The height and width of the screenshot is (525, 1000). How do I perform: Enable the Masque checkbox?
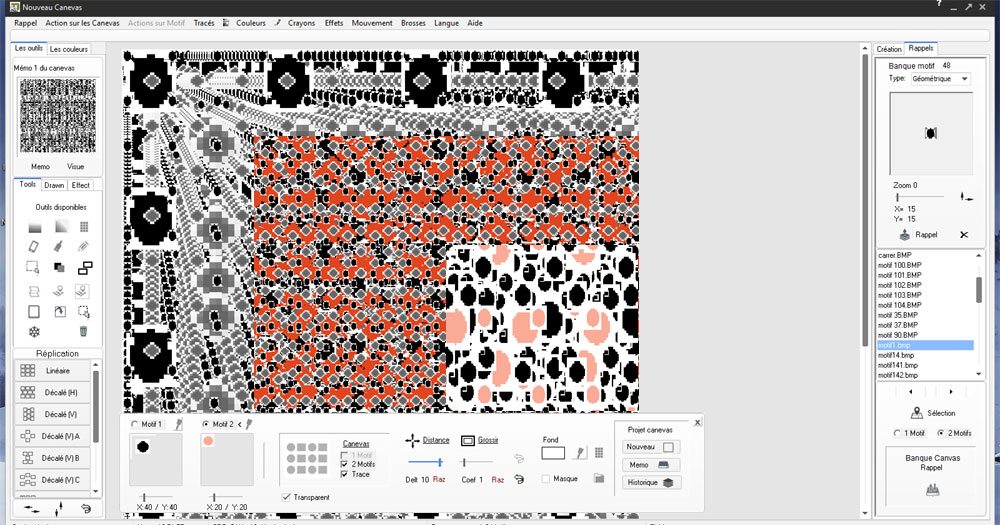[x=546, y=479]
